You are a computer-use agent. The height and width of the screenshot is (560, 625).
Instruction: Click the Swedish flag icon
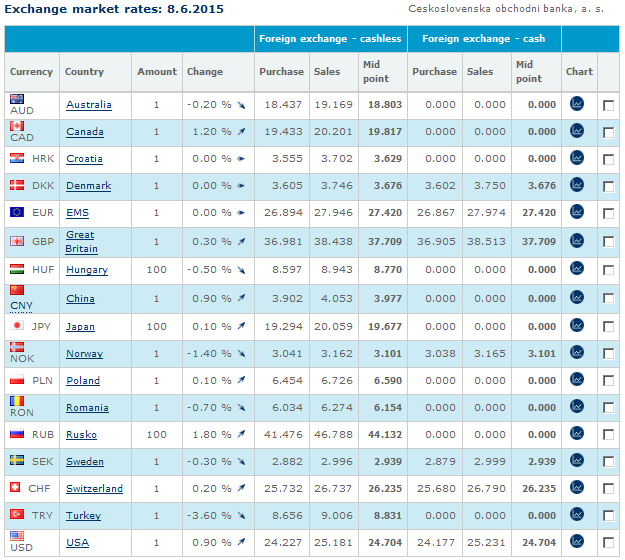[x=17, y=460]
